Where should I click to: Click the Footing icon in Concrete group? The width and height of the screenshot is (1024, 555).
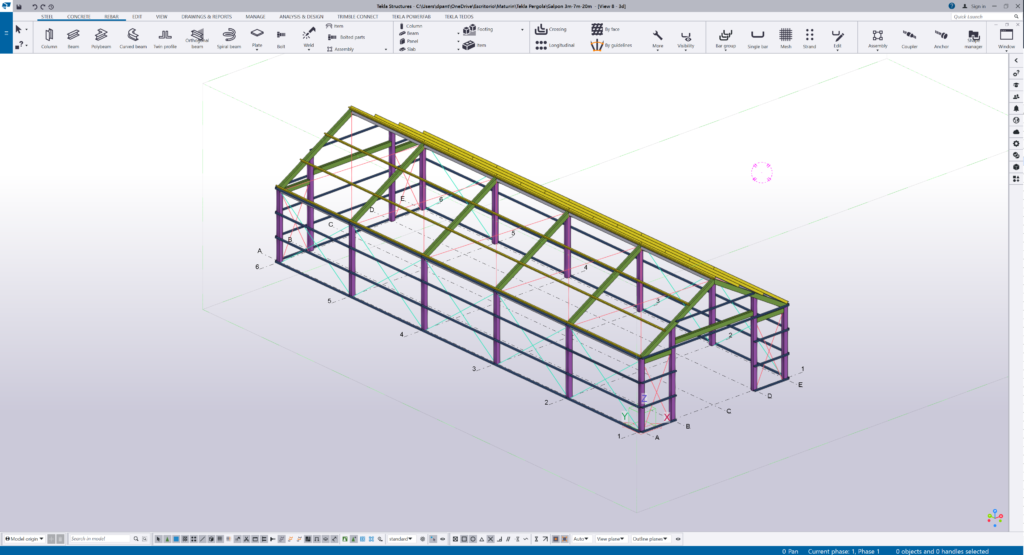pyautogui.click(x=472, y=30)
